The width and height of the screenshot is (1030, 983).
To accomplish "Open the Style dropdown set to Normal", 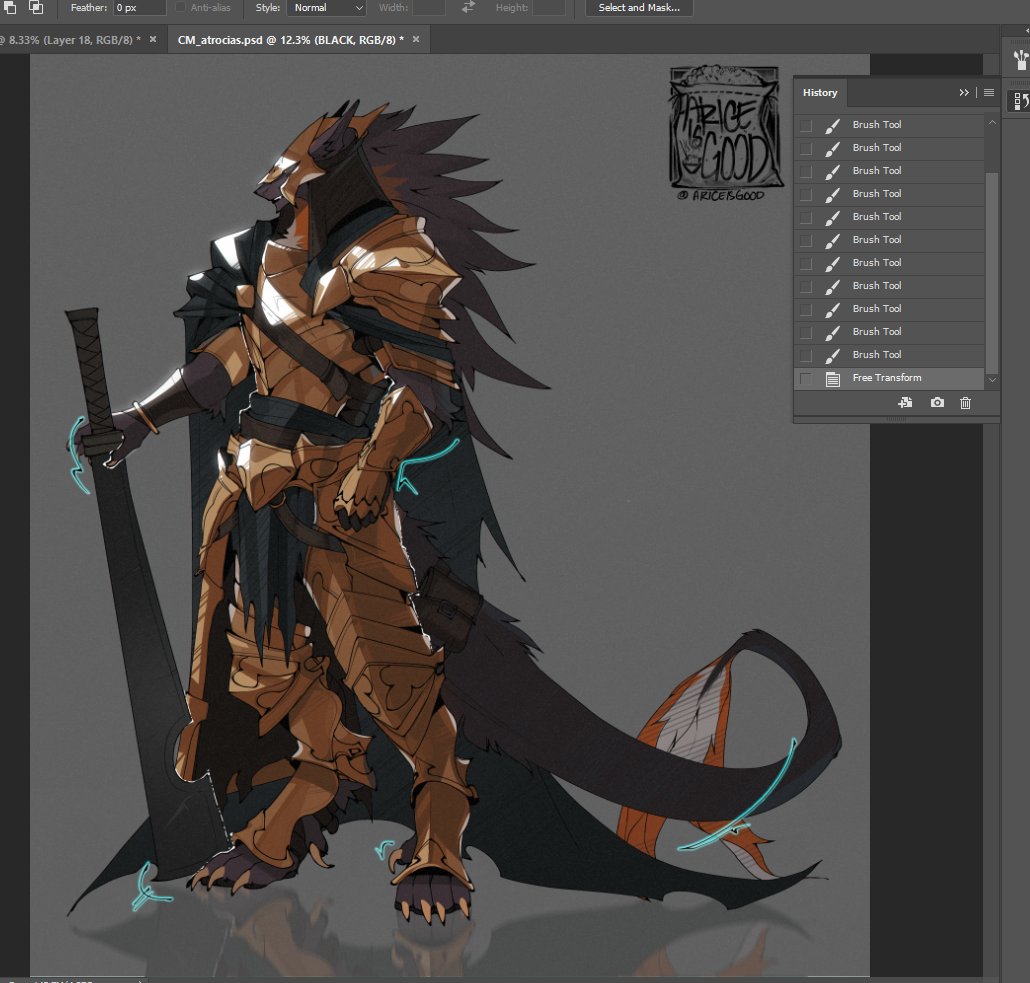I will click(x=326, y=8).
